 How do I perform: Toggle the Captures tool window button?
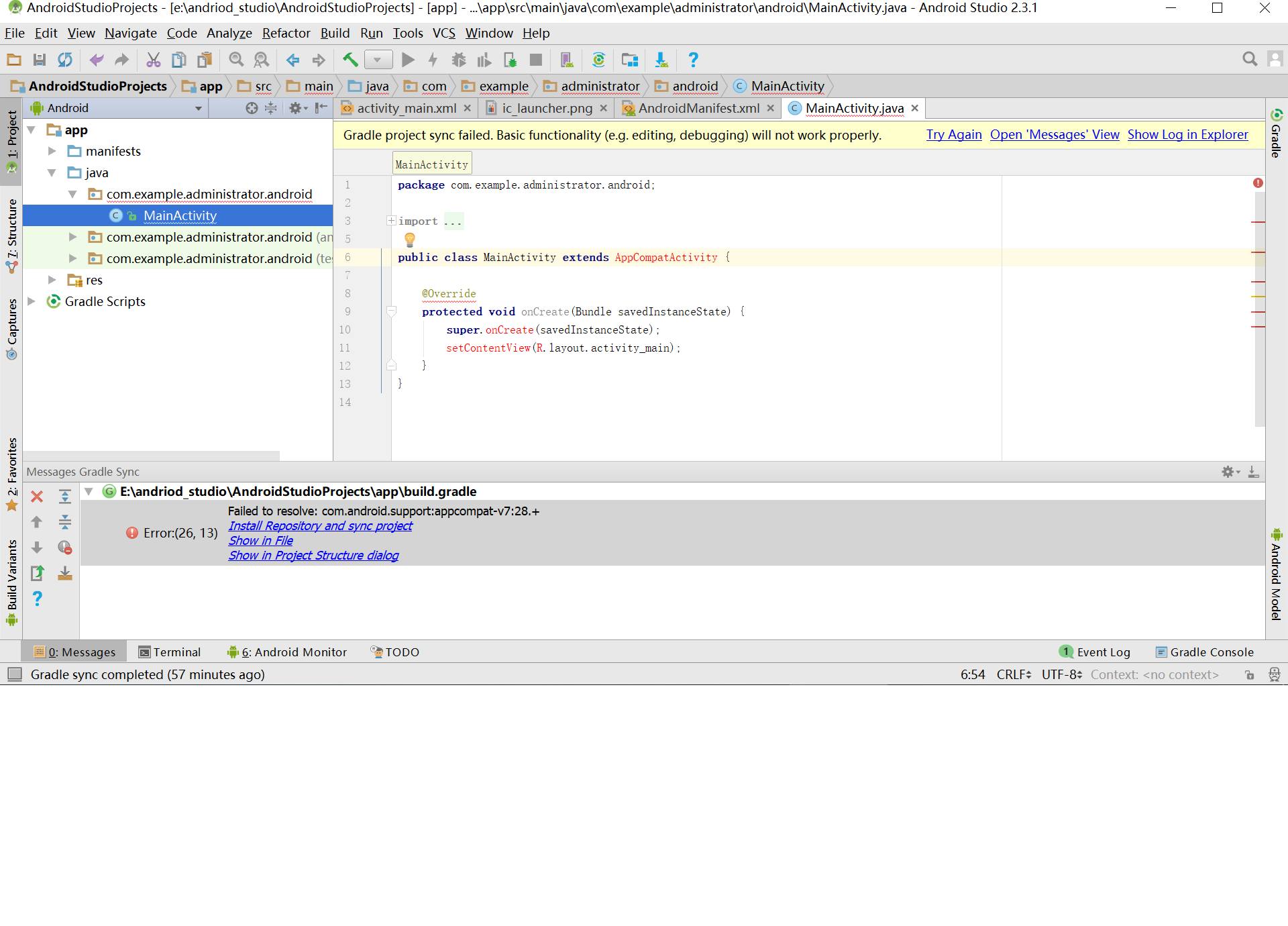11,329
